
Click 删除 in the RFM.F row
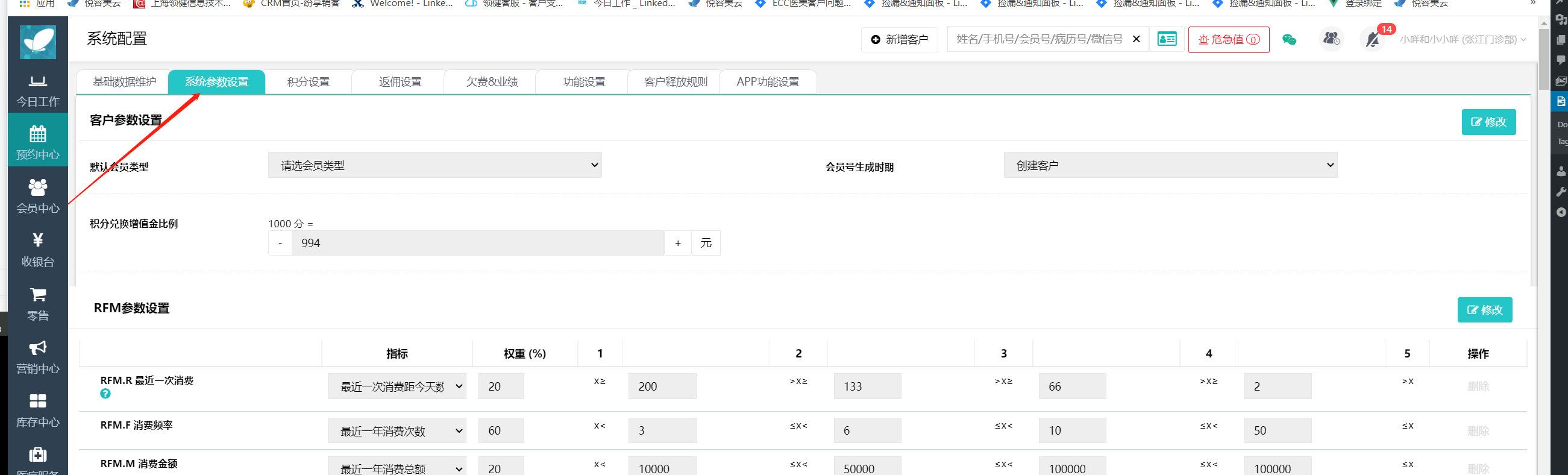[x=1478, y=430]
